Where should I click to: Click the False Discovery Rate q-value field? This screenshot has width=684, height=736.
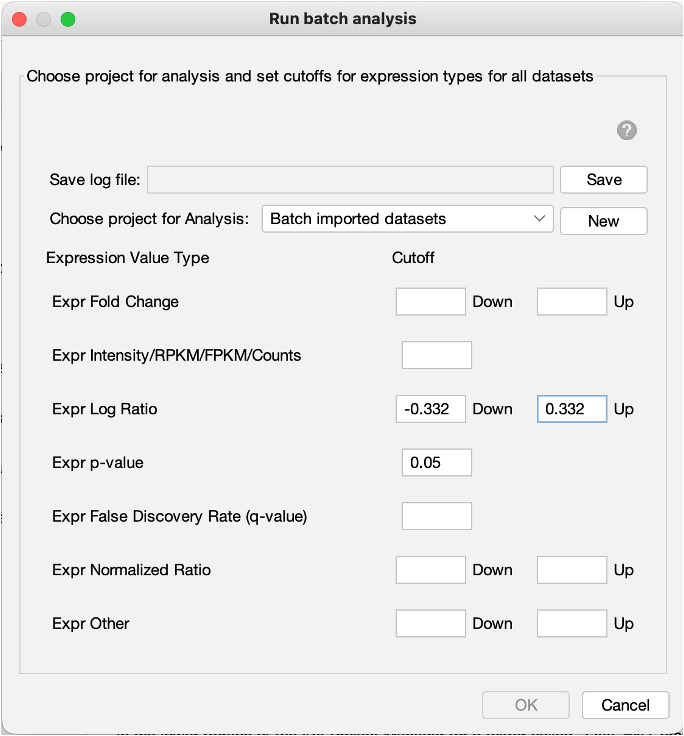(436, 516)
